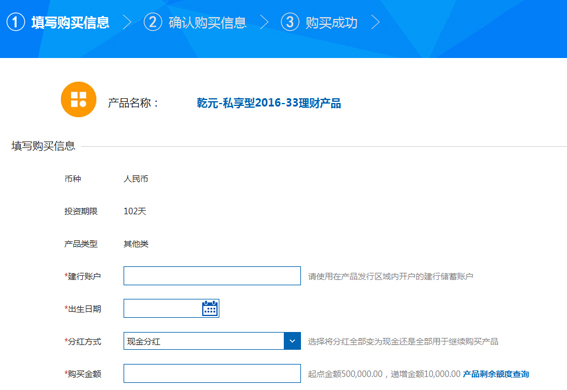Focus the 建行账户 input field

[x=212, y=276]
